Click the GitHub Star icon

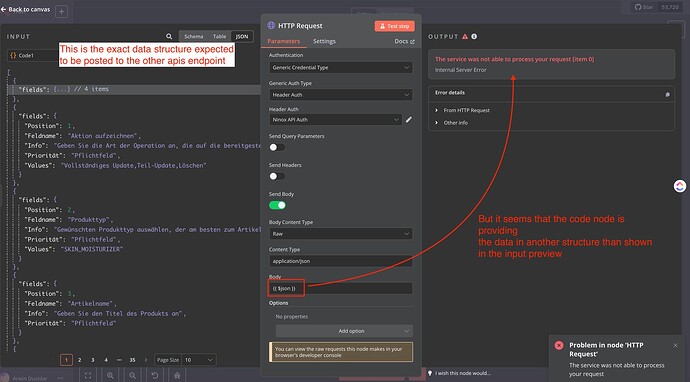(x=638, y=7)
